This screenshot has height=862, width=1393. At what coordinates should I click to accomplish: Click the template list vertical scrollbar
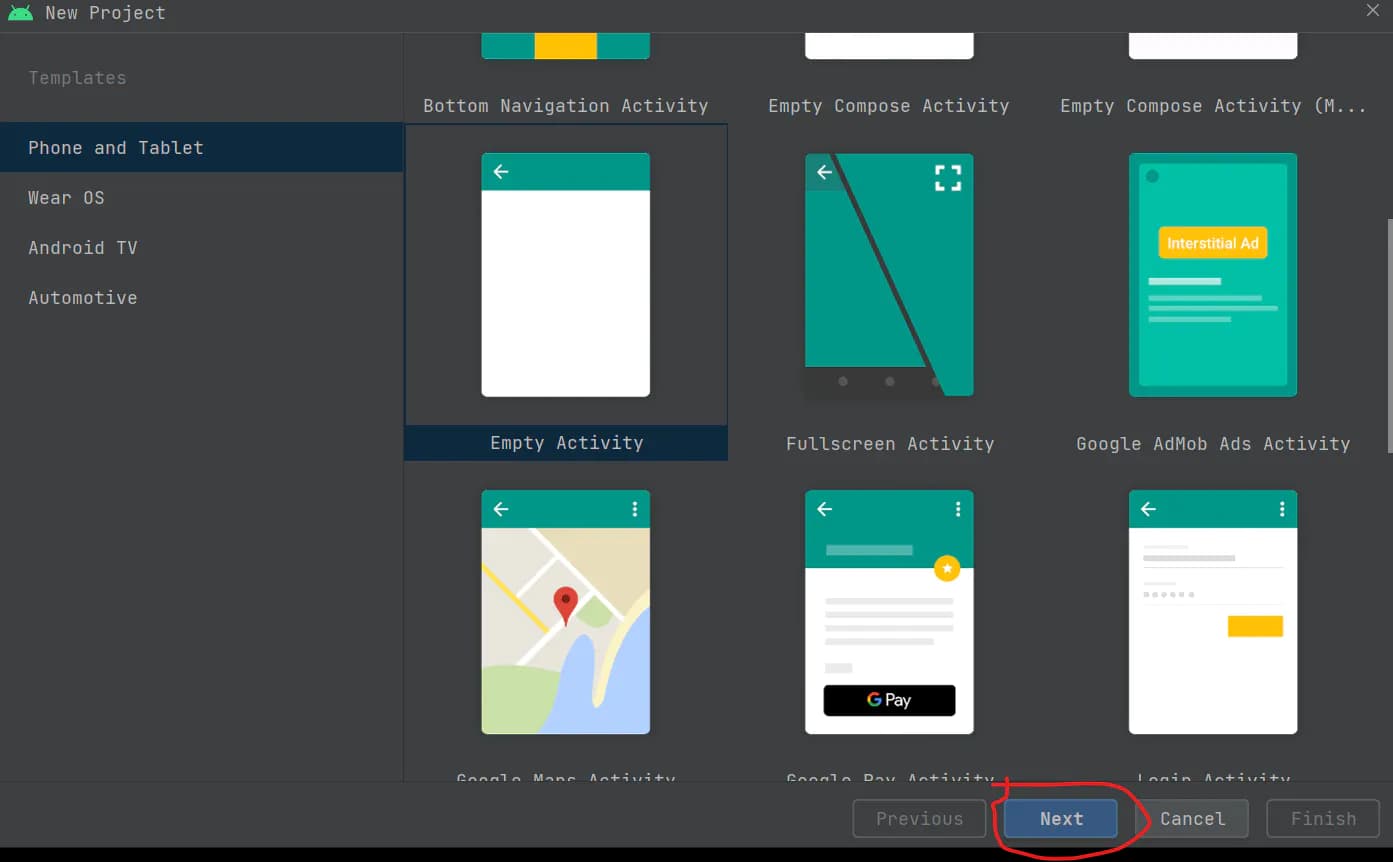point(1388,335)
